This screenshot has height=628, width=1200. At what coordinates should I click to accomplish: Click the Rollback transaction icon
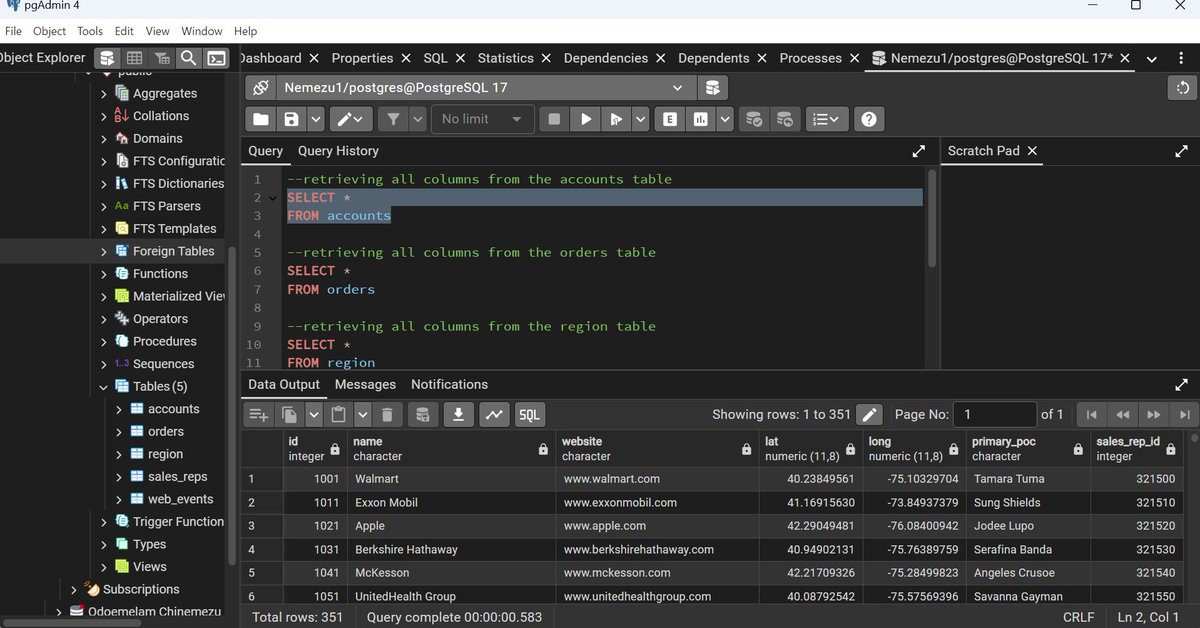click(785, 119)
